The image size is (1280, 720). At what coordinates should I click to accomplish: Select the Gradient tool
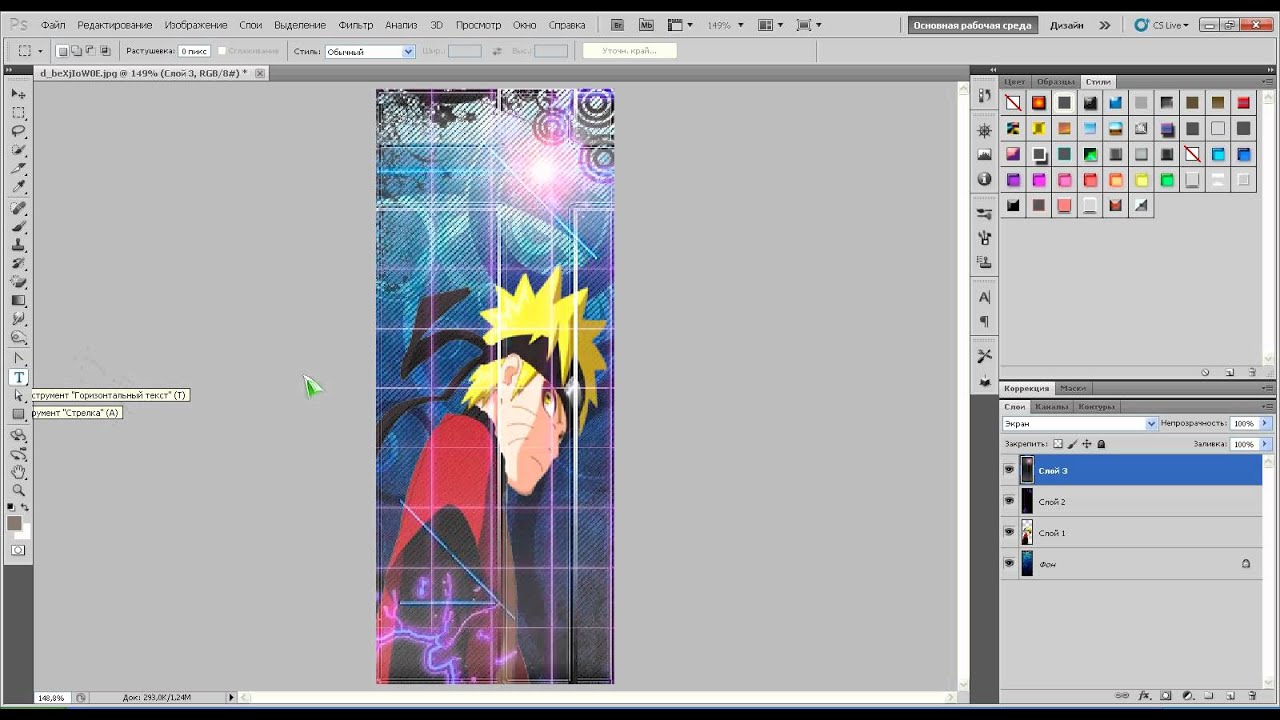tap(18, 300)
